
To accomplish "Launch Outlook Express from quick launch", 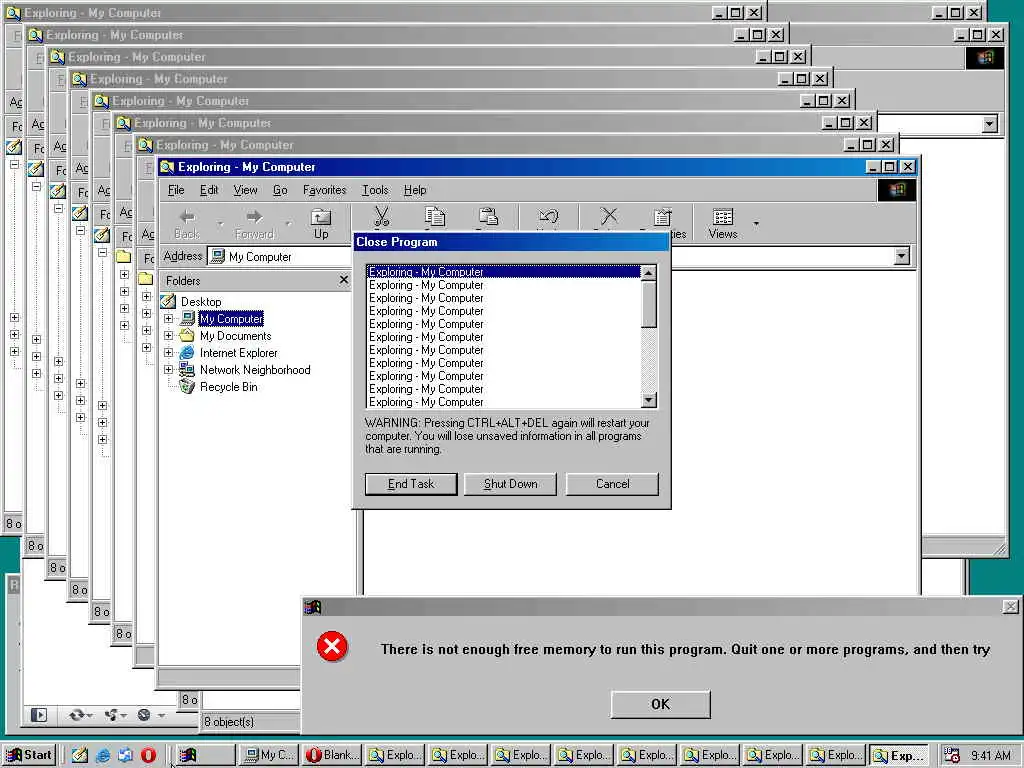I will 125,755.
